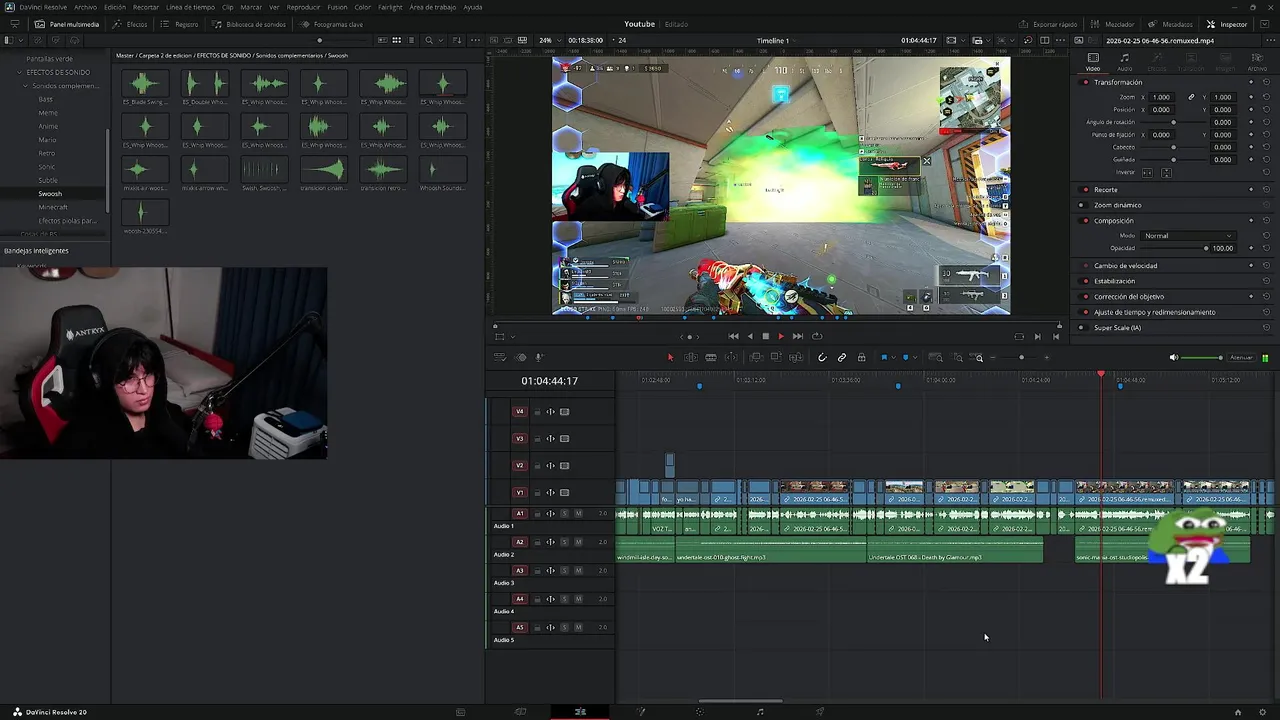Enable the Super Scale (IA) switch
The width and height of the screenshot is (1280, 720).
[x=1083, y=327]
